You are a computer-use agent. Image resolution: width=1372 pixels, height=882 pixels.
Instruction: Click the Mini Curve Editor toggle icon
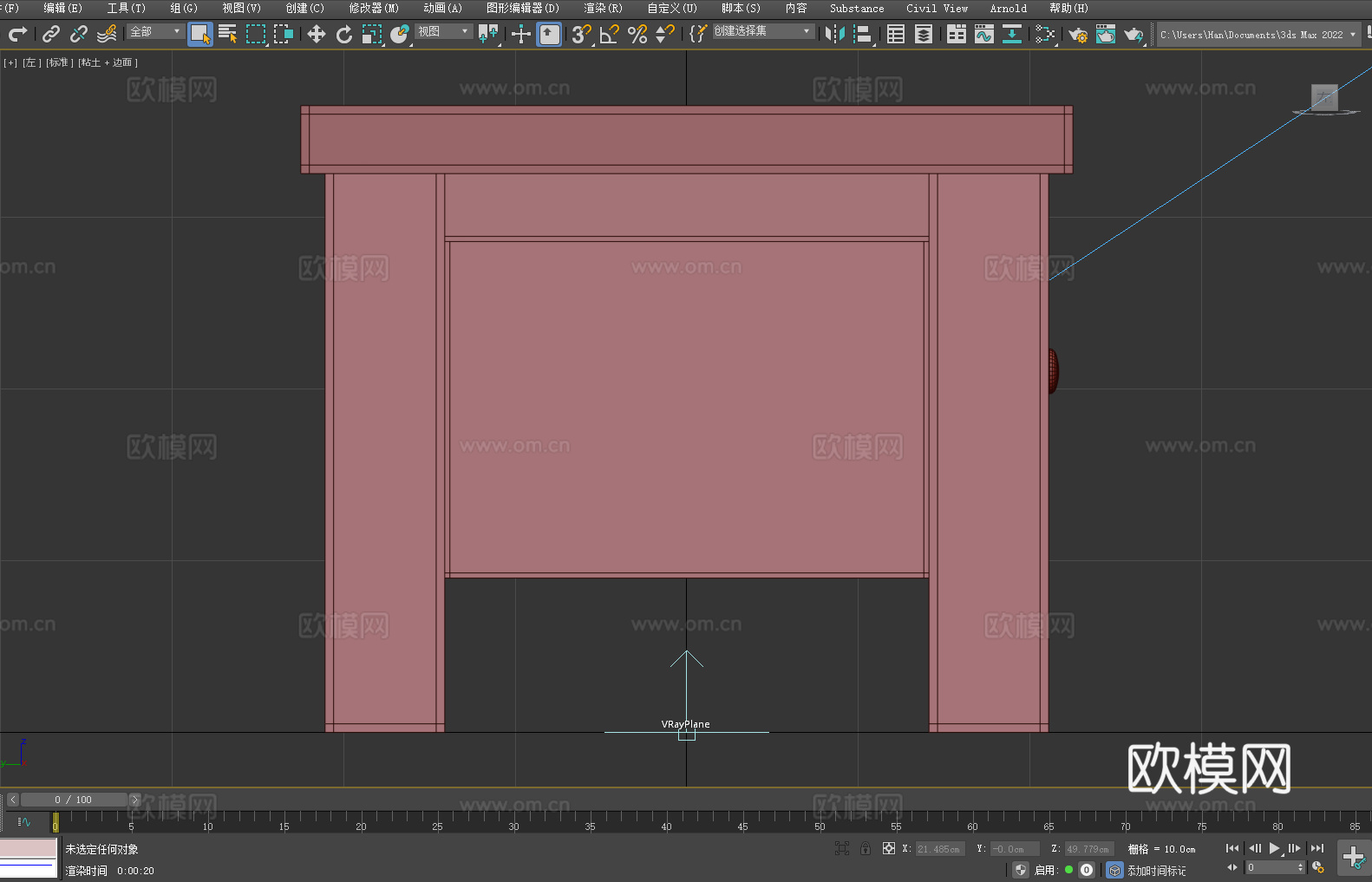point(24,822)
